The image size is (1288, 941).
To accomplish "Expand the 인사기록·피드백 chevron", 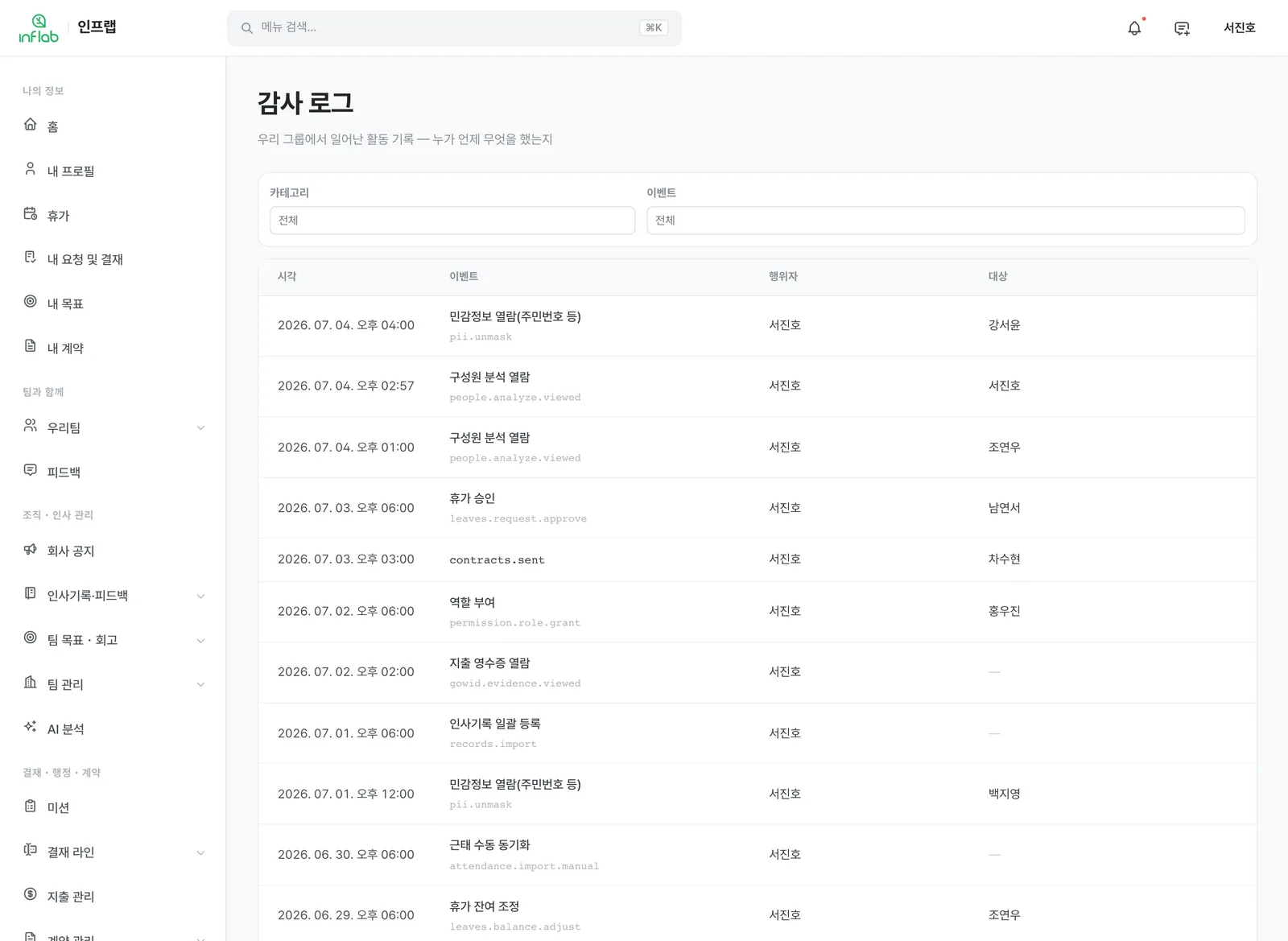I will [x=200, y=596].
